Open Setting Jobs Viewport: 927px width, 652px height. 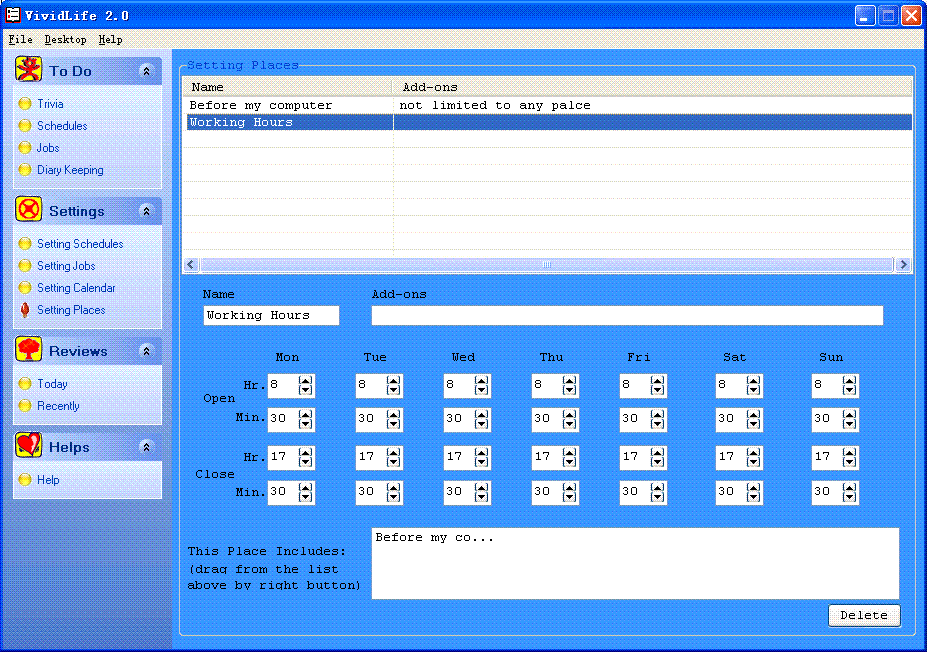[66, 266]
